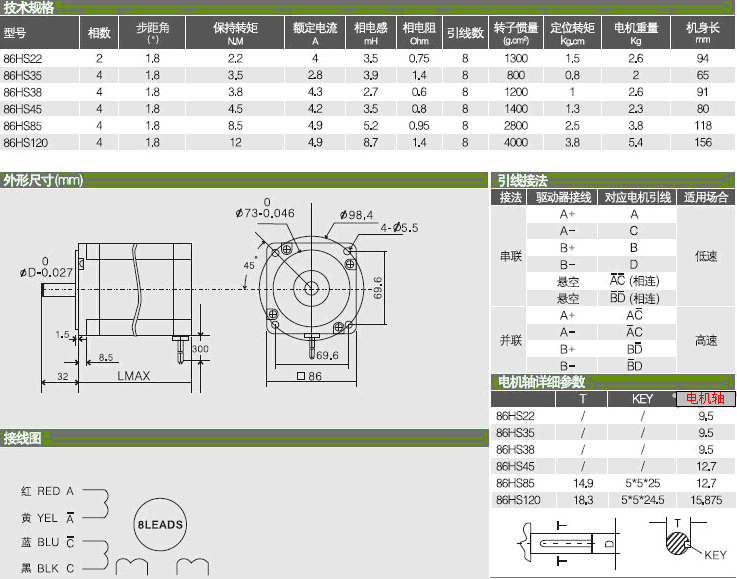This screenshot has height=579, width=737.
Task: Select model 86HS120 in the specification table
Action: [26, 142]
